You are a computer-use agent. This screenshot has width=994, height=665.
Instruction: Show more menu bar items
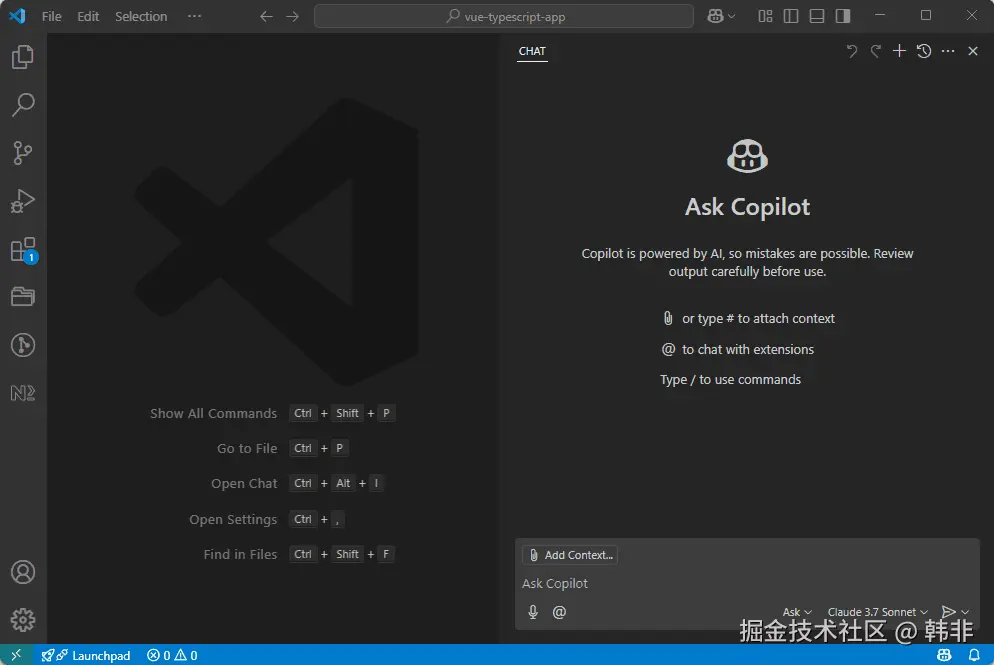pyautogui.click(x=195, y=16)
